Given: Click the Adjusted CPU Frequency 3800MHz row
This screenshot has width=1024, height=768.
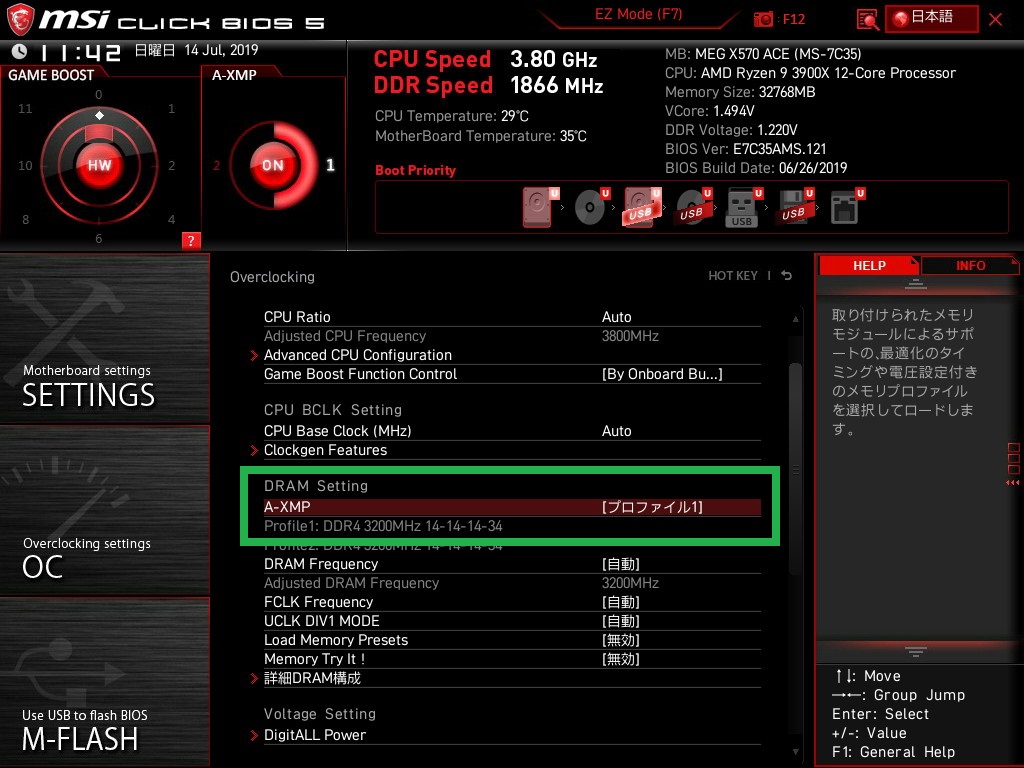Looking at the screenshot, I should (512, 336).
